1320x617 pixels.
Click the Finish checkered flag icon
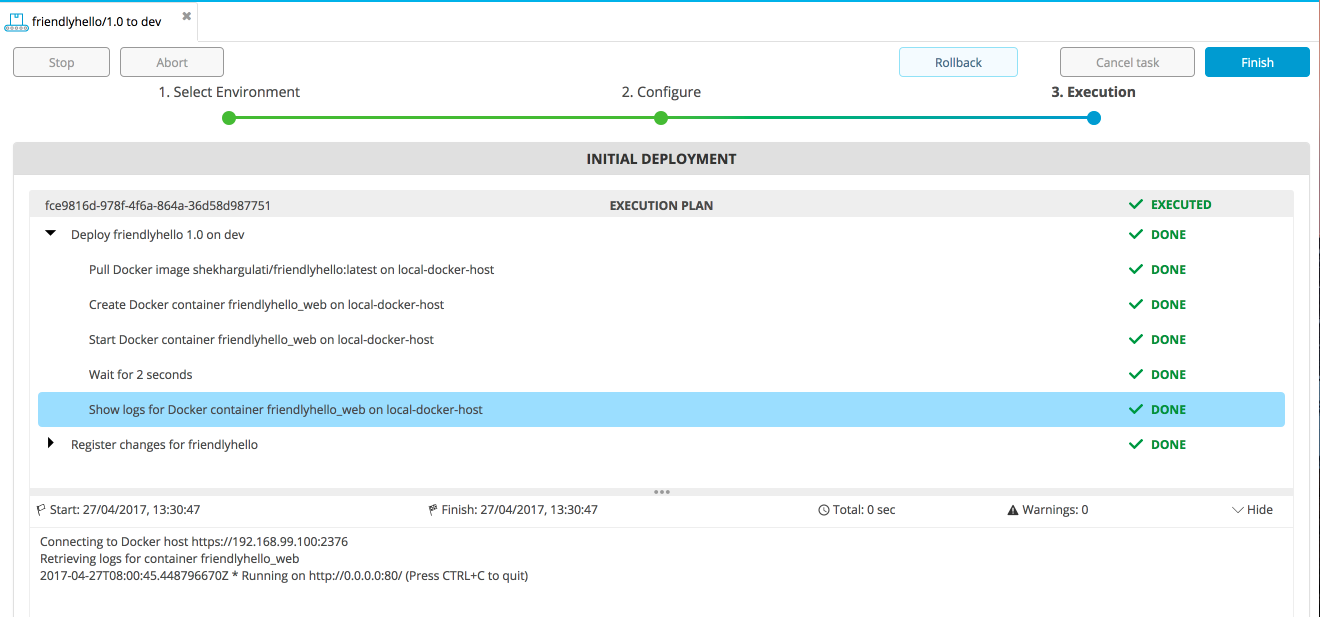pos(433,510)
